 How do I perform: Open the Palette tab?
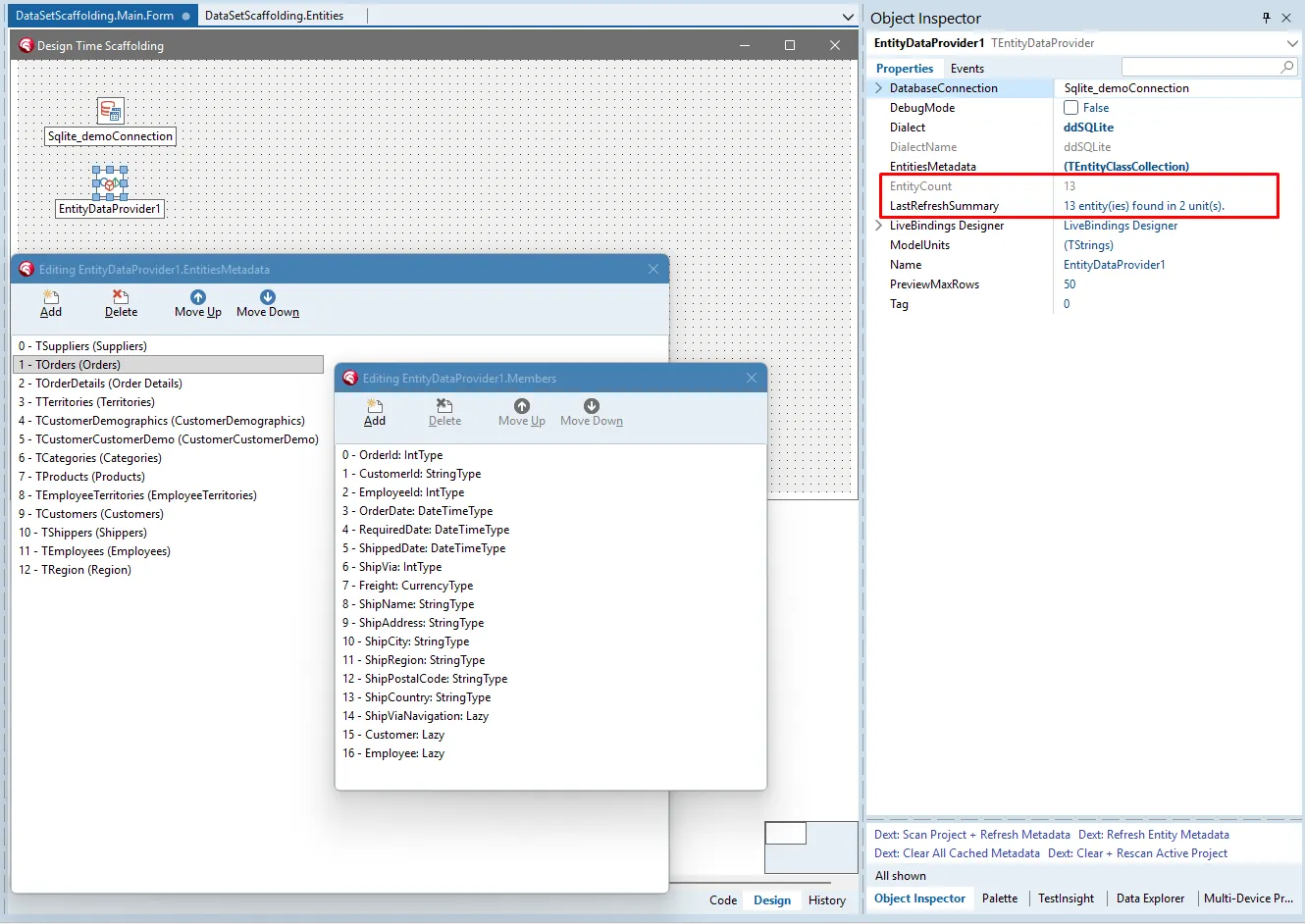pos(1000,898)
